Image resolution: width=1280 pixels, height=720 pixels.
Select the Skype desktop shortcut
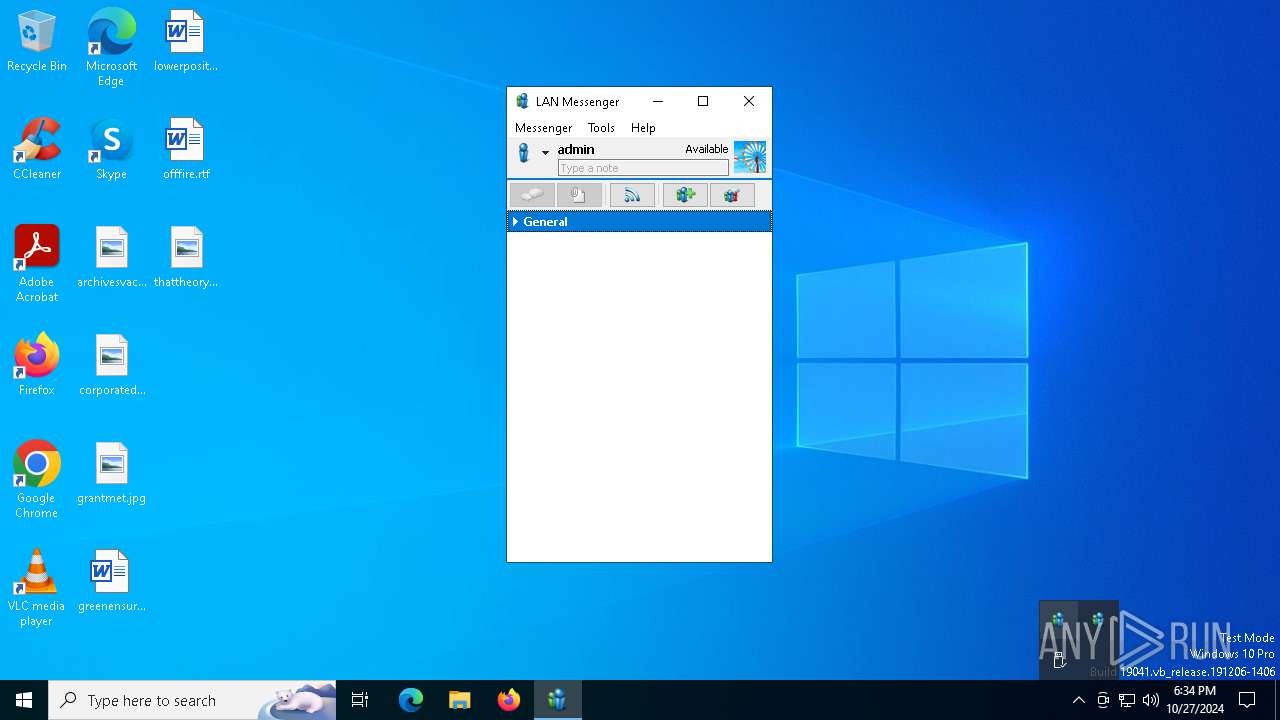click(111, 150)
